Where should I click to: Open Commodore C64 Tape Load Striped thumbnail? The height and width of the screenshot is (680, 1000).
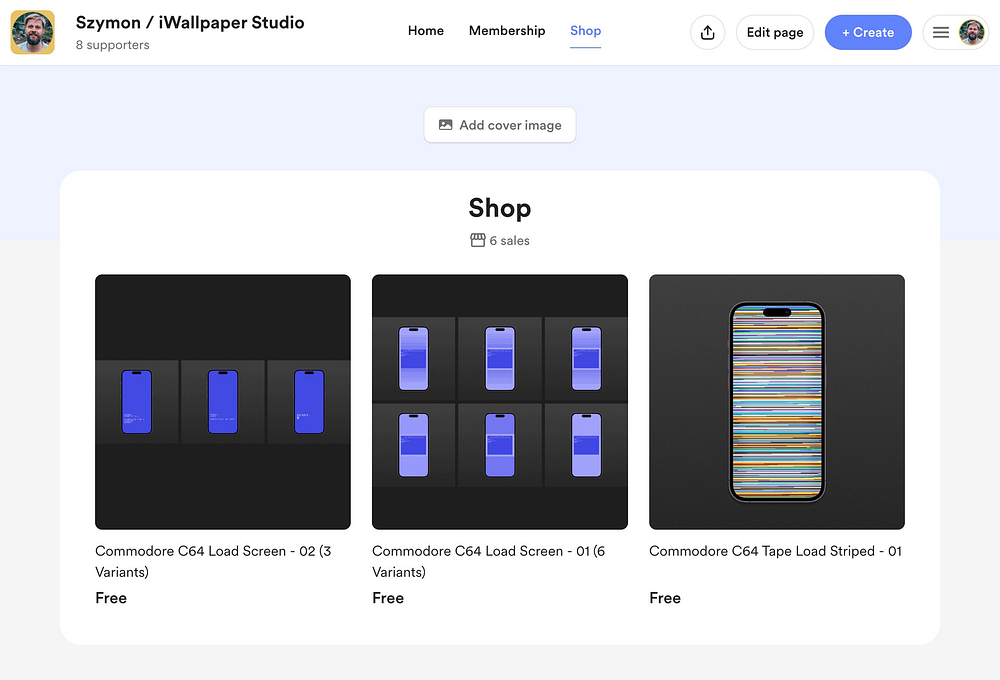pos(777,402)
